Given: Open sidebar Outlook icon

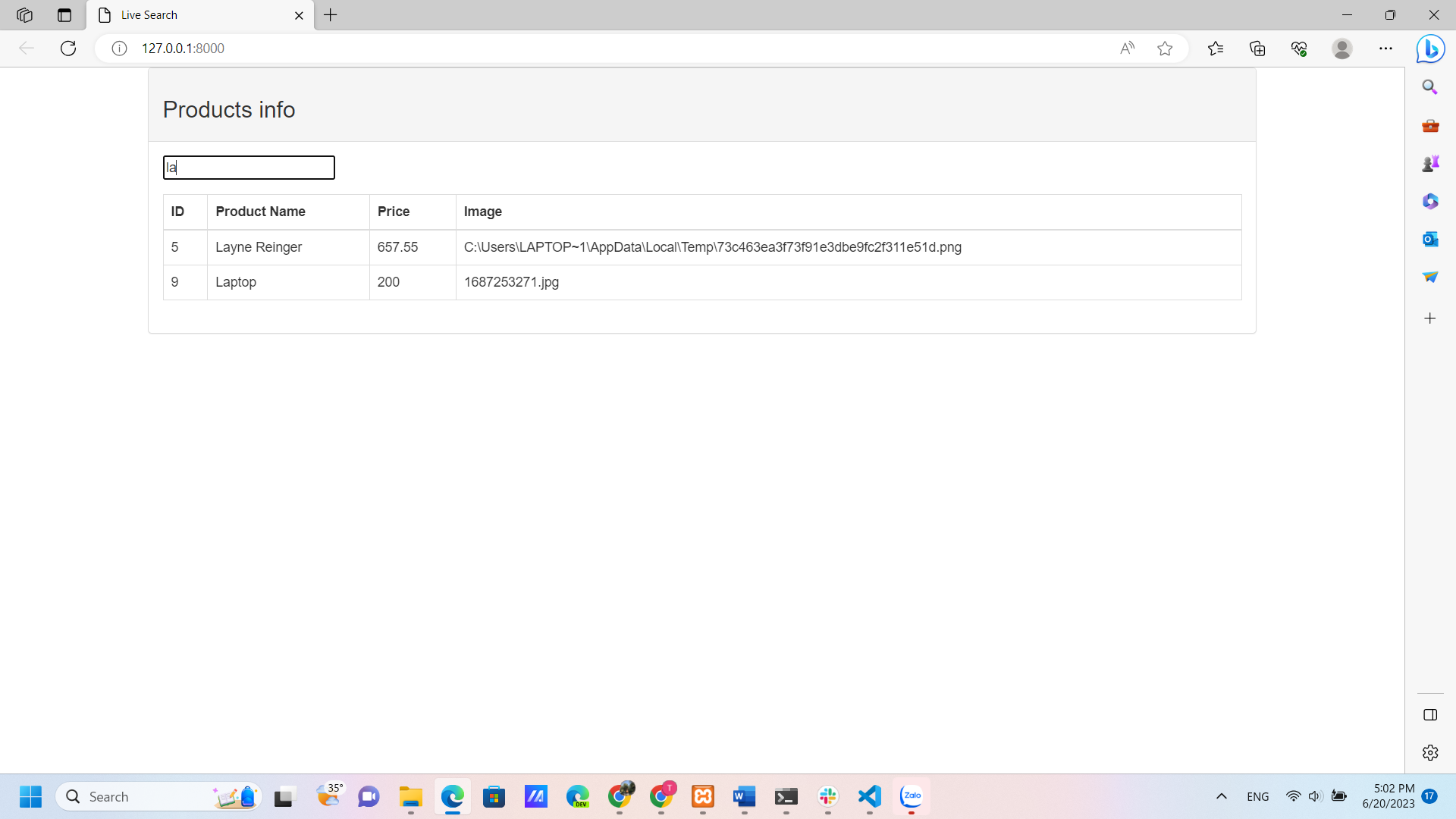Looking at the screenshot, I should (1430, 239).
